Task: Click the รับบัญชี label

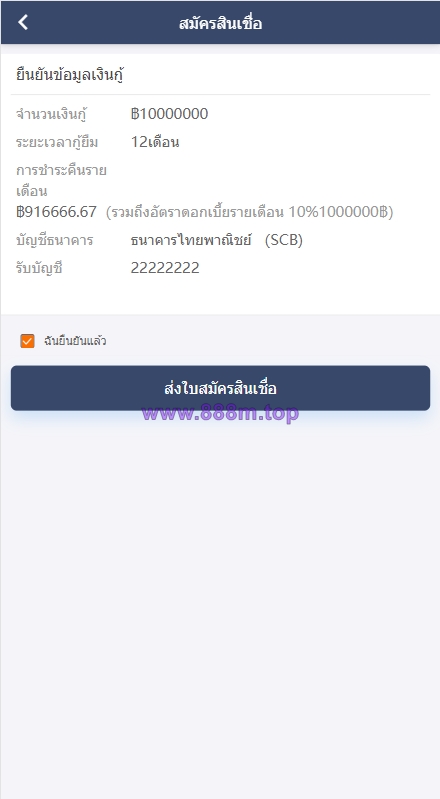Action: 39,268
